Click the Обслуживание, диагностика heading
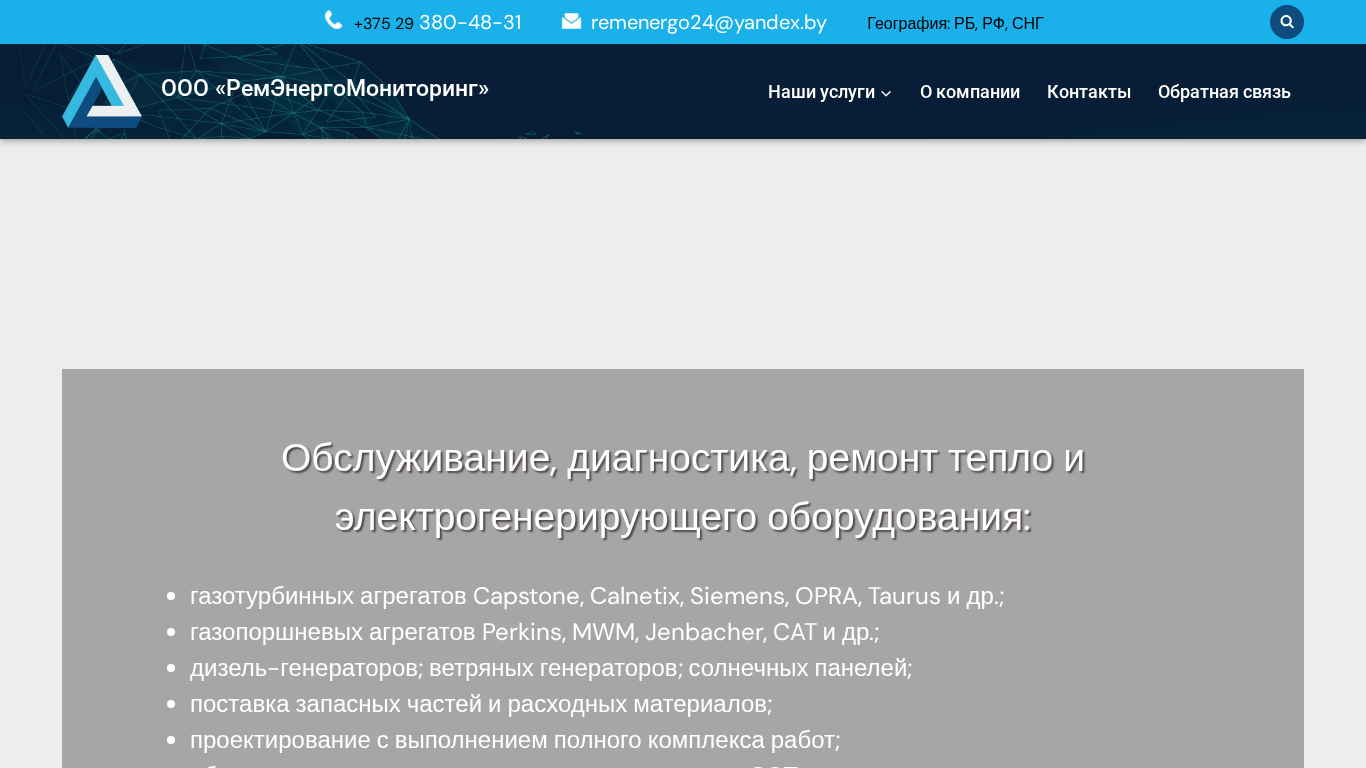Image resolution: width=1366 pixels, height=768 pixels. tap(683, 487)
